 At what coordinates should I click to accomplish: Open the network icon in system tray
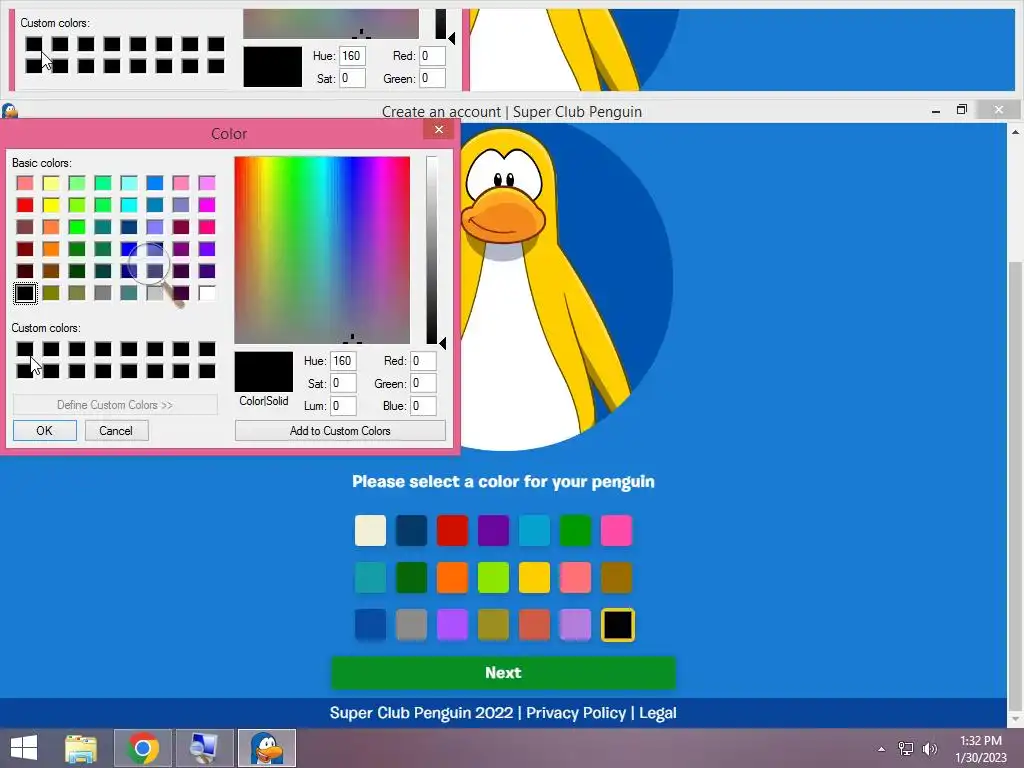[x=906, y=748]
